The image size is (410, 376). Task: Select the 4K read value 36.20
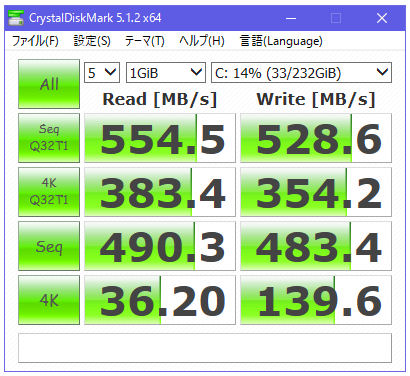pos(160,300)
